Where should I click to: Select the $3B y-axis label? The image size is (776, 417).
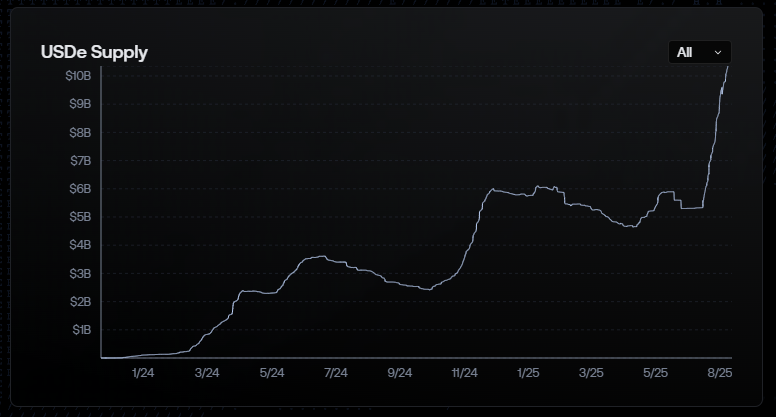pos(79,273)
